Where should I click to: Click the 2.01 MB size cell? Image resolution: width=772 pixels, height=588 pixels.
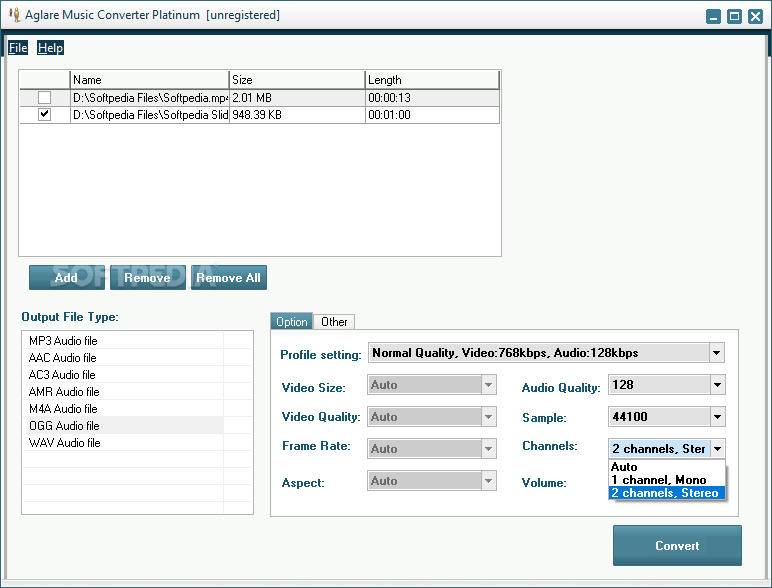pyautogui.click(x=297, y=98)
